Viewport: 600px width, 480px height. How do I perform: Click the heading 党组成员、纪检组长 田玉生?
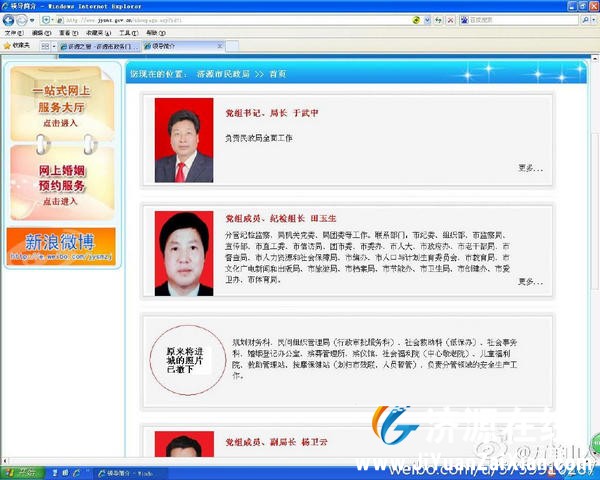[281, 219]
